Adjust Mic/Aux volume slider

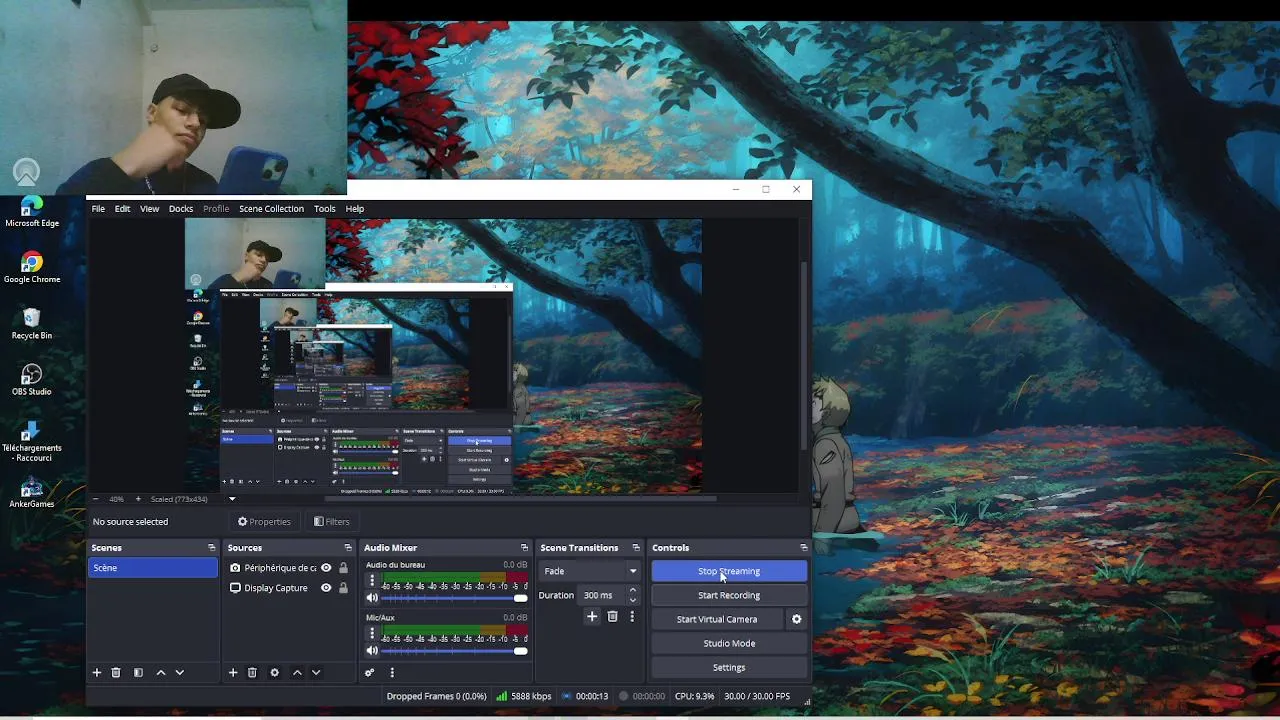[455, 651]
